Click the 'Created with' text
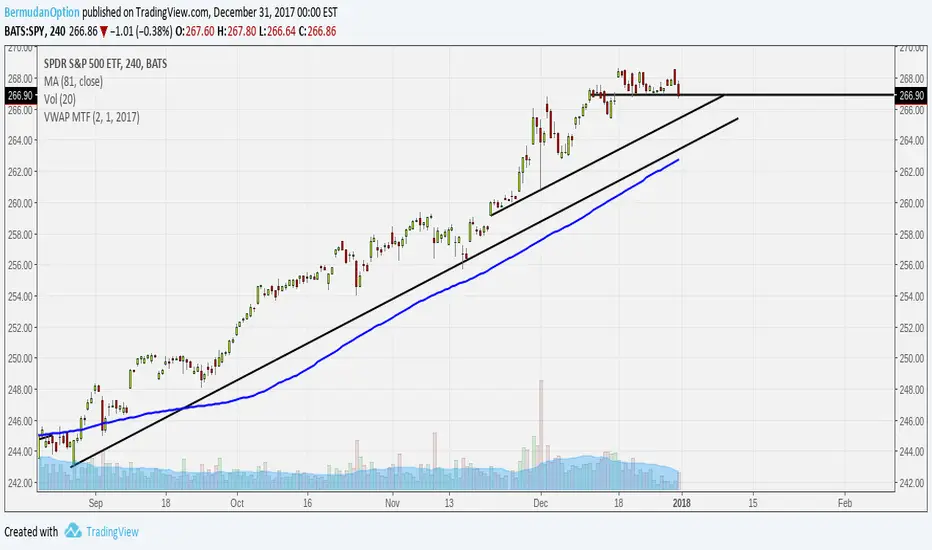 (x=31, y=532)
